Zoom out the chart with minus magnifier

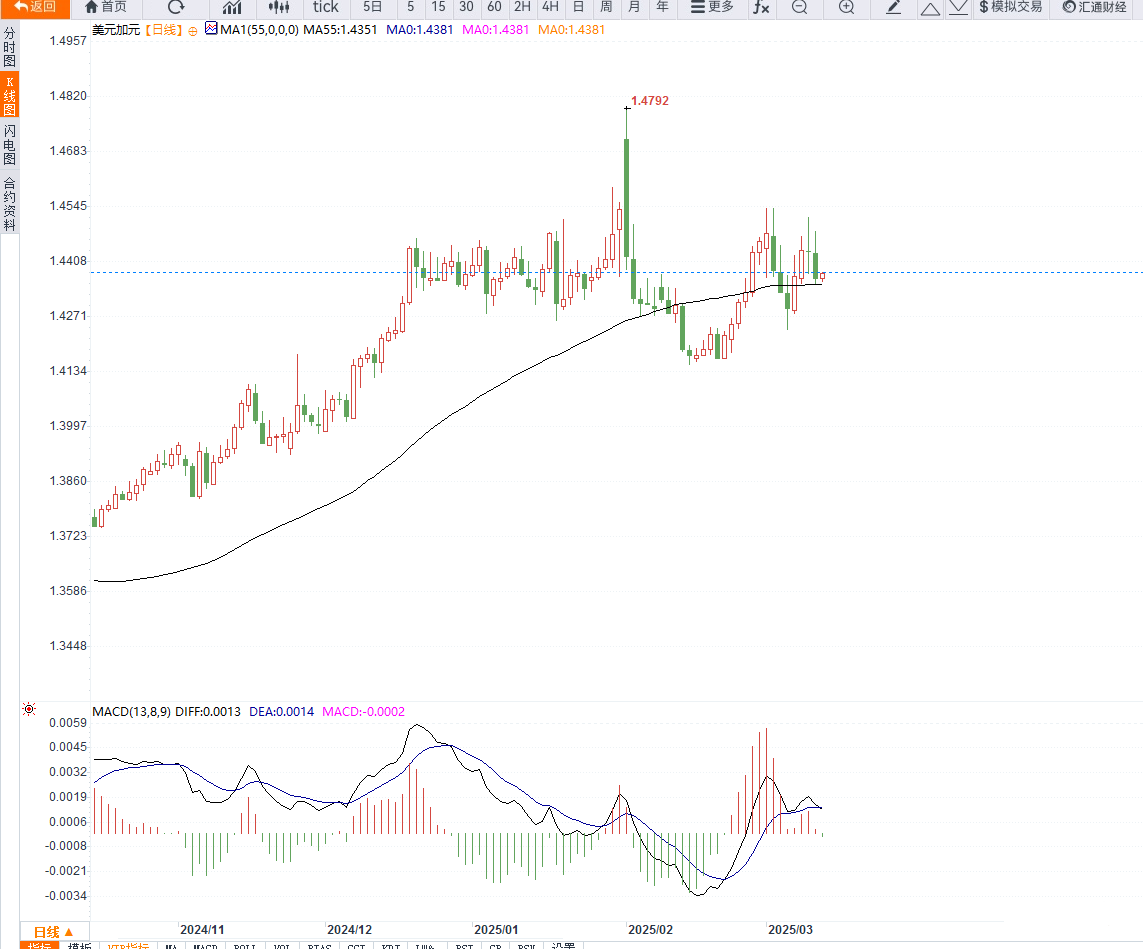point(800,7)
